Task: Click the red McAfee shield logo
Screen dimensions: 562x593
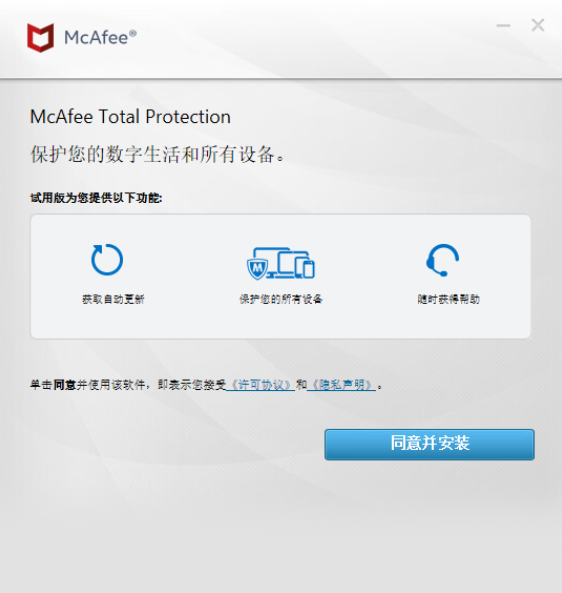Action: pyautogui.click(x=40, y=37)
